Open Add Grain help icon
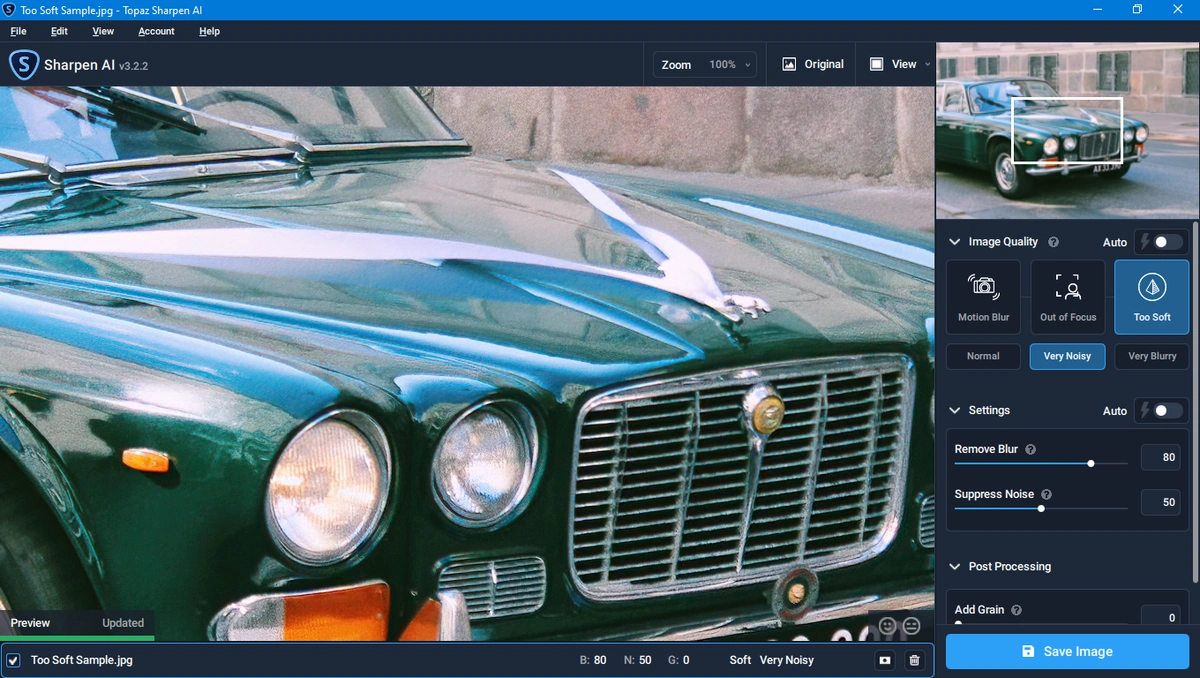This screenshot has height=678, width=1200. coord(1016,610)
